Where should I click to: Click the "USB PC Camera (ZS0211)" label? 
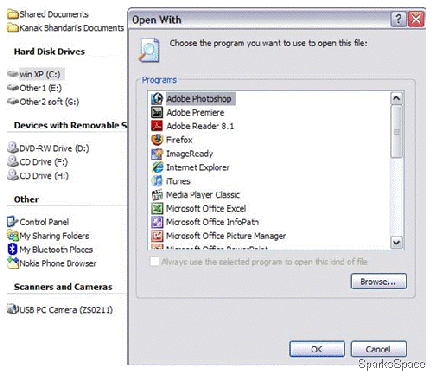tap(66, 310)
